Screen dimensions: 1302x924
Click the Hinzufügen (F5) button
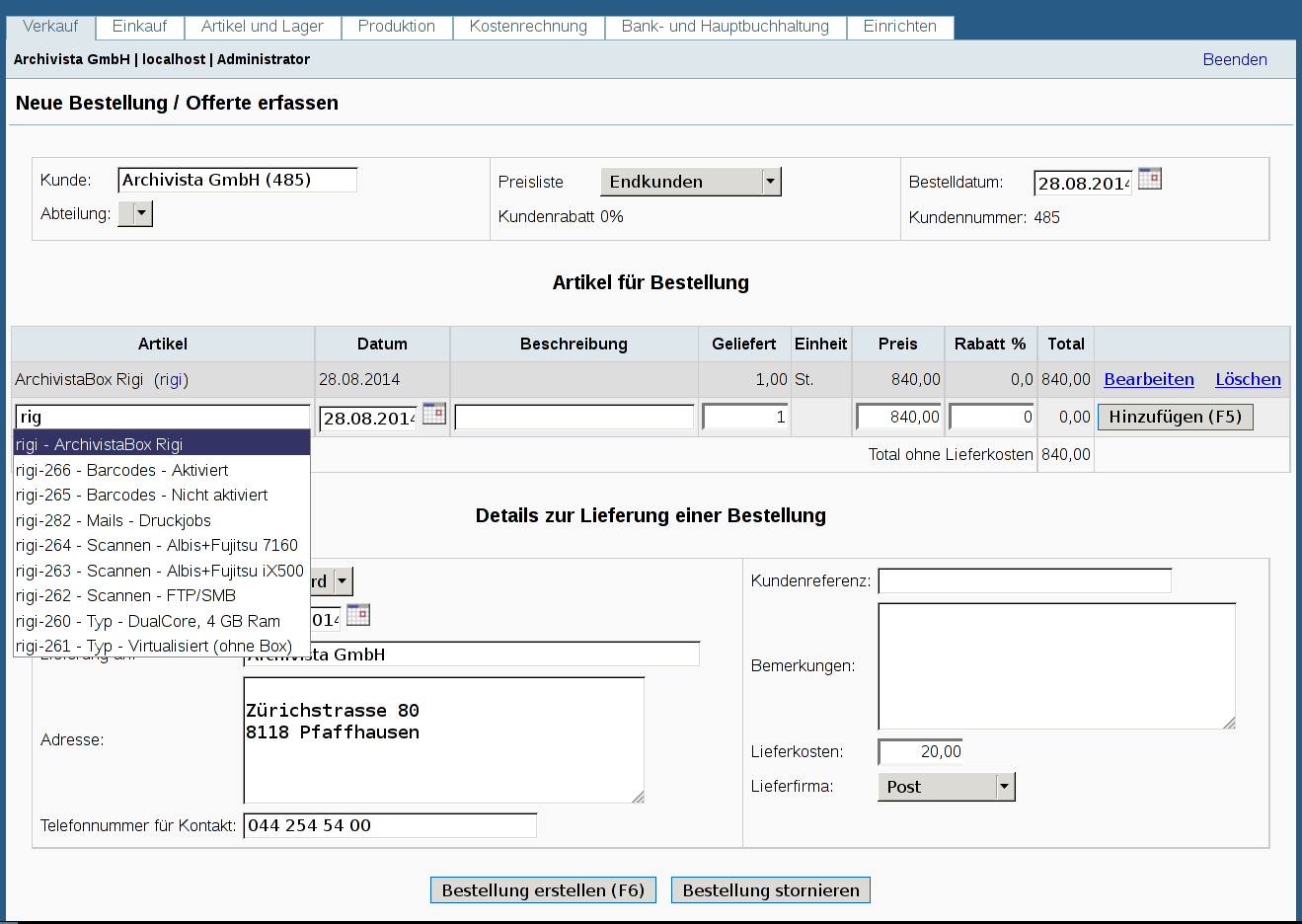pyautogui.click(x=1176, y=417)
